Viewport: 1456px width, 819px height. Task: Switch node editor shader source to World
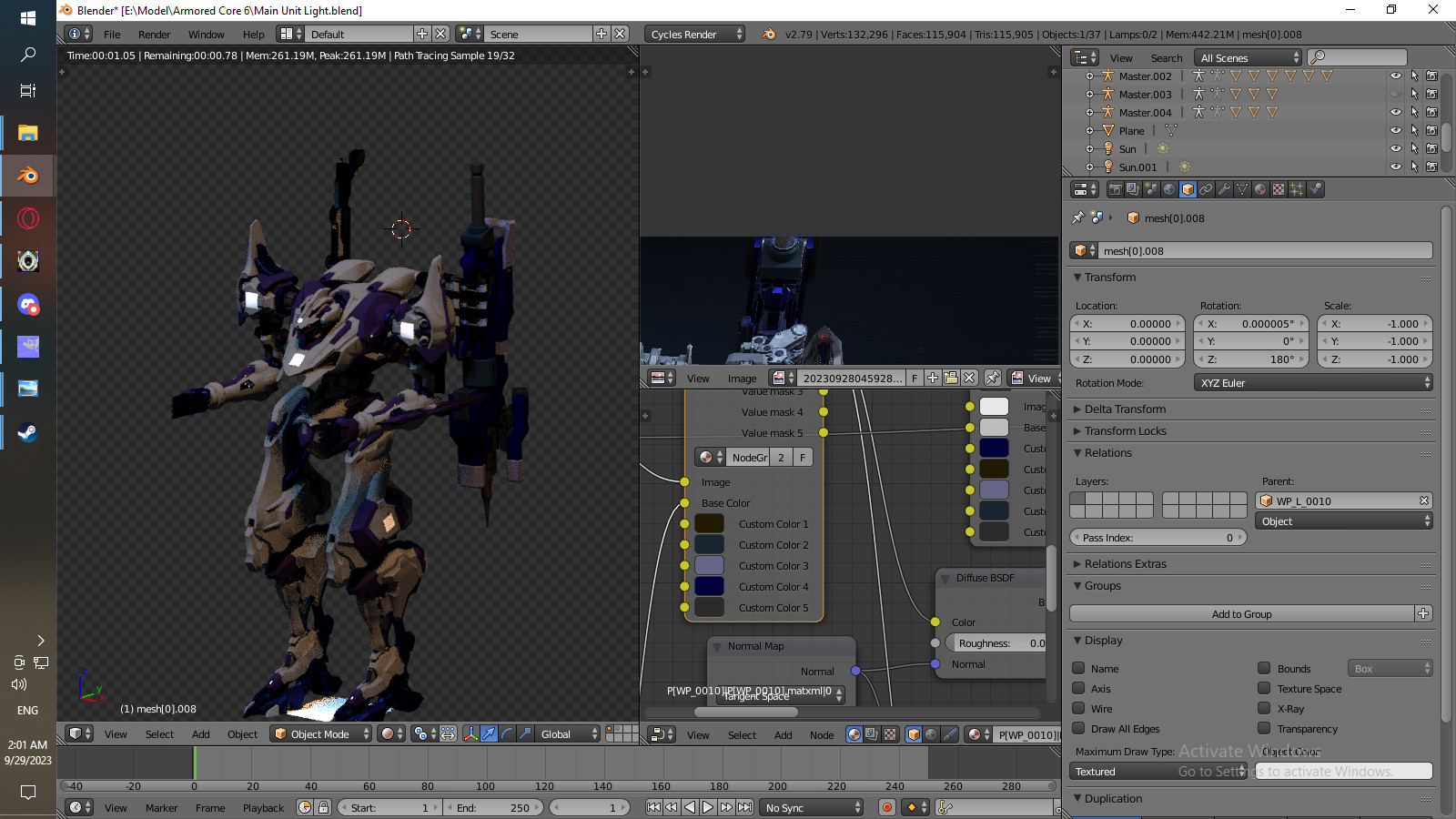click(931, 734)
